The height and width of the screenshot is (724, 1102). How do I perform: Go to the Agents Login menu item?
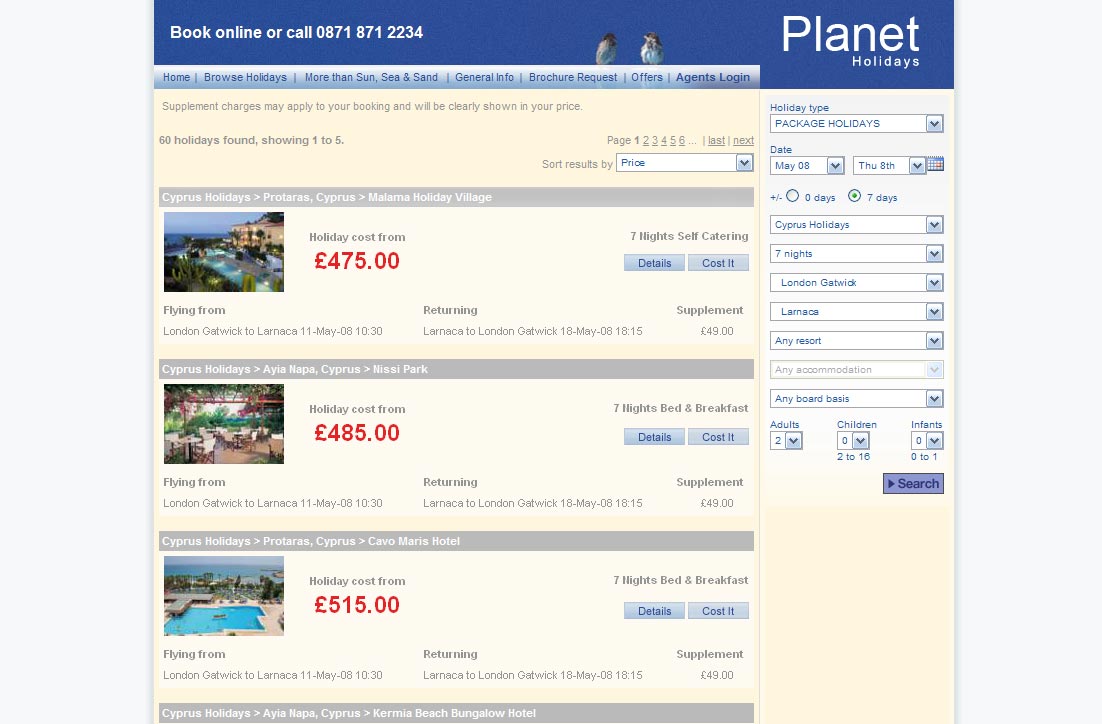(712, 78)
